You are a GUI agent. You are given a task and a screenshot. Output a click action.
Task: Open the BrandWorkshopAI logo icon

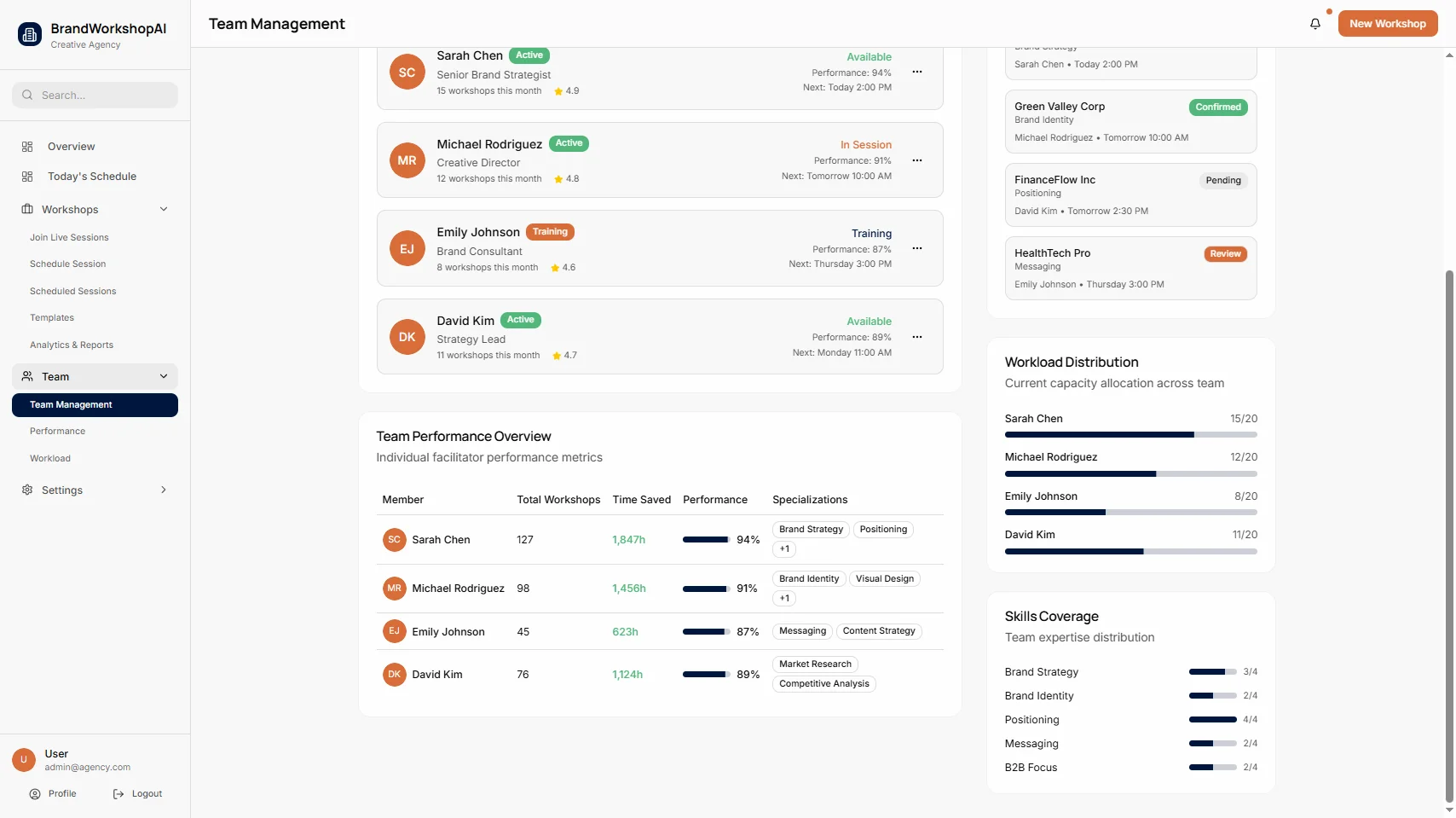coord(28,33)
